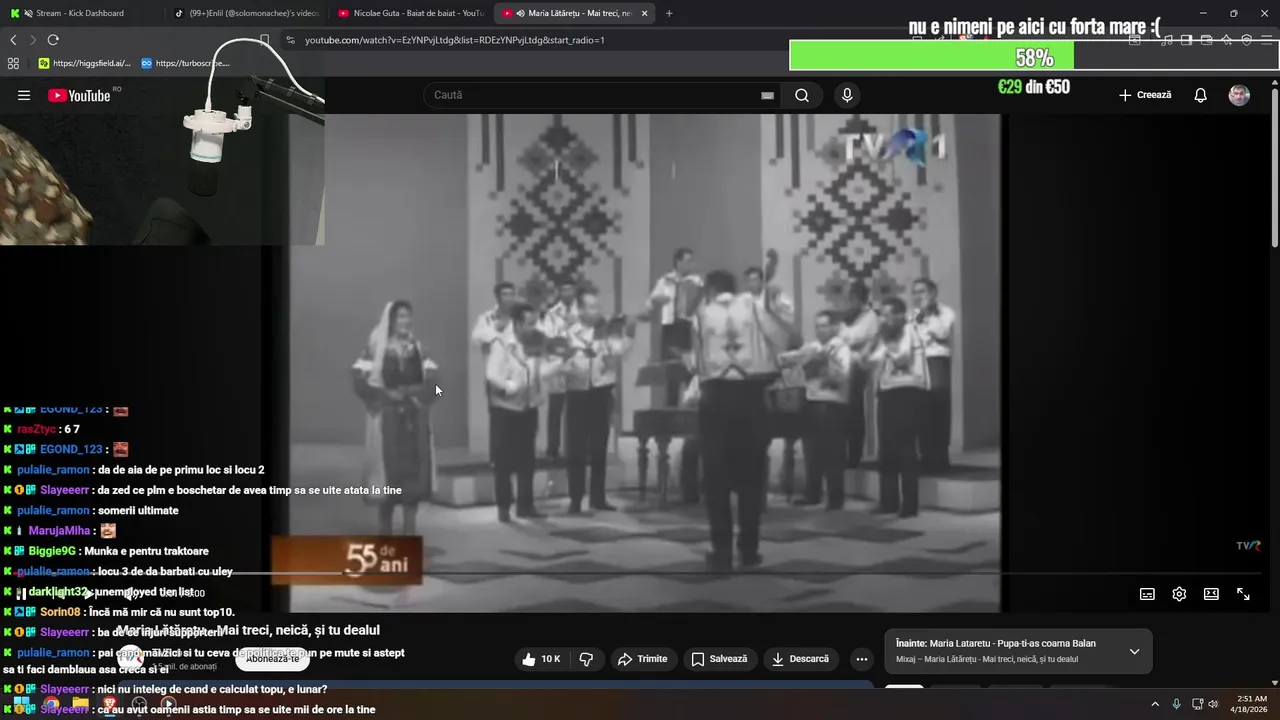Open the turboscribe bookmark
Screen dimensions: 1280x720
[186, 63]
